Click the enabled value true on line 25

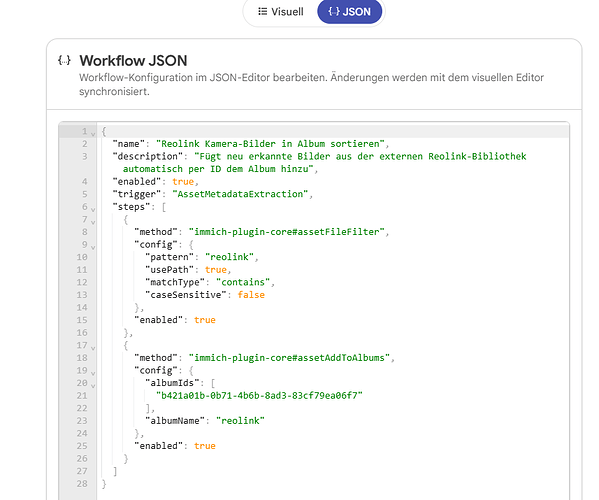(205, 446)
